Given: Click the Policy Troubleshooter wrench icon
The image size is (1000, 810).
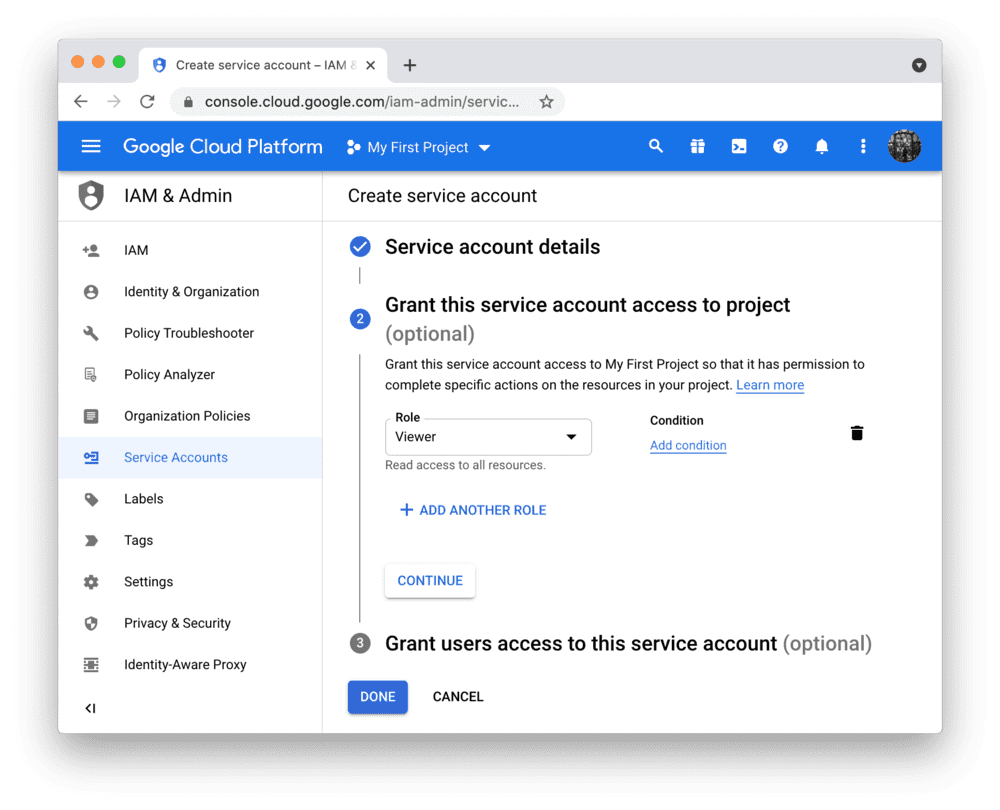Looking at the screenshot, I should tap(91, 333).
